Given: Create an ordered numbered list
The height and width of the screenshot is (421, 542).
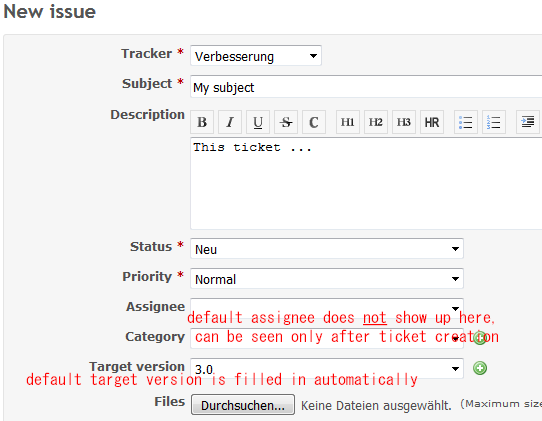Looking at the screenshot, I should tap(494, 122).
